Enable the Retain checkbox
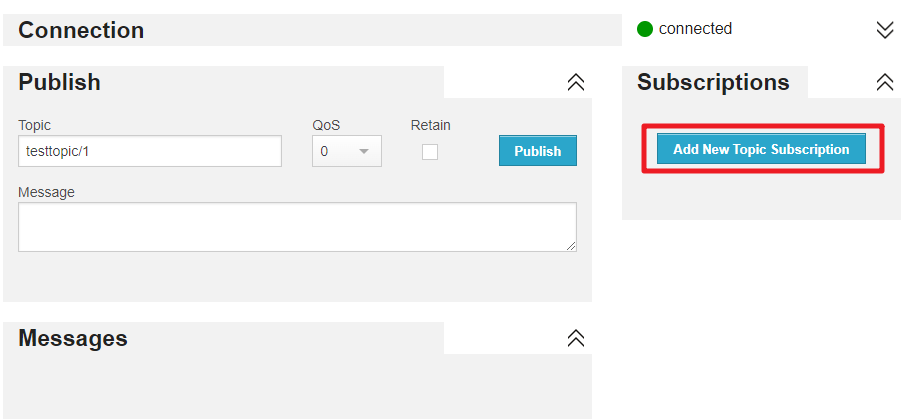 pos(430,152)
